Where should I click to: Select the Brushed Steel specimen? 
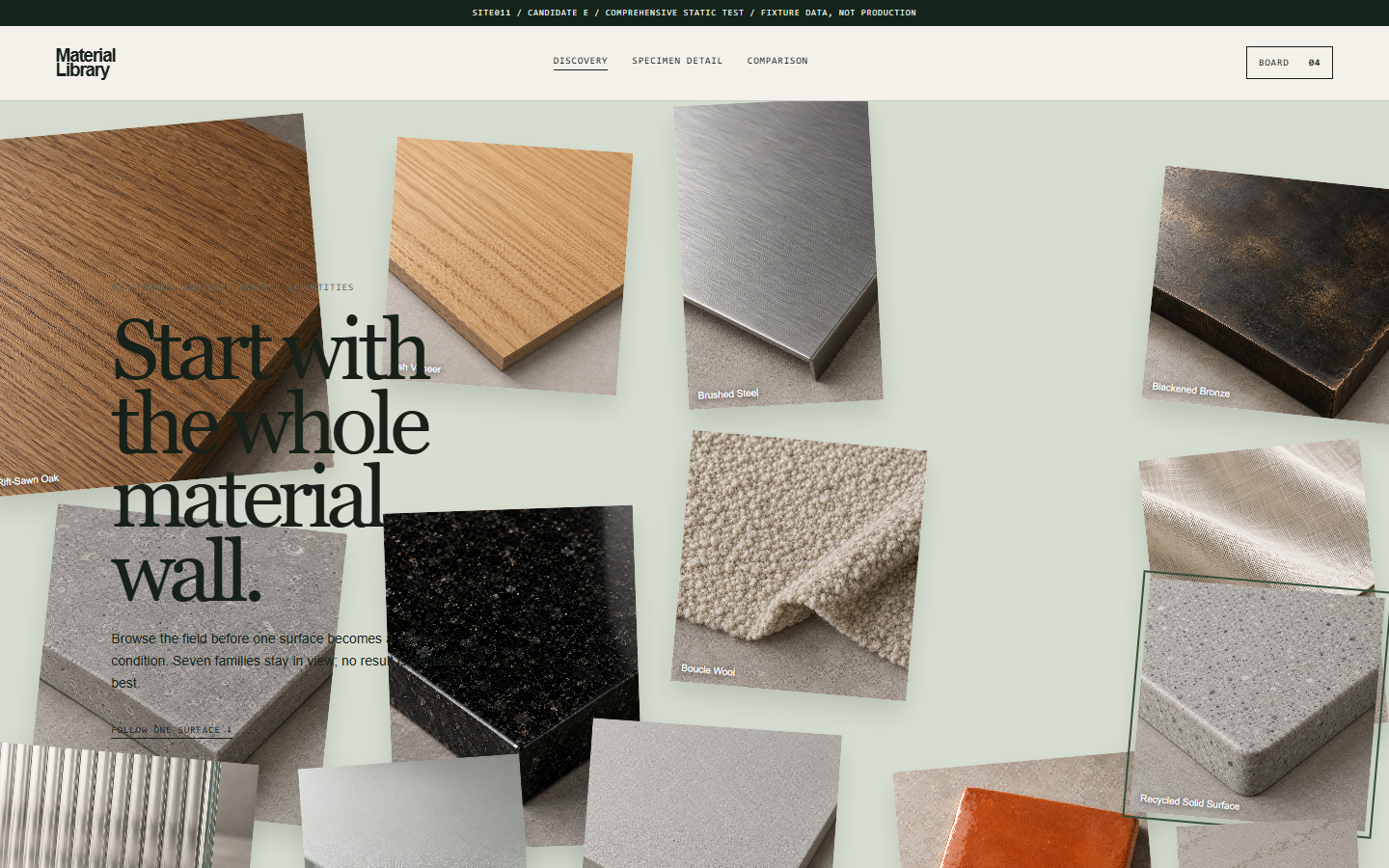tap(777, 256)
